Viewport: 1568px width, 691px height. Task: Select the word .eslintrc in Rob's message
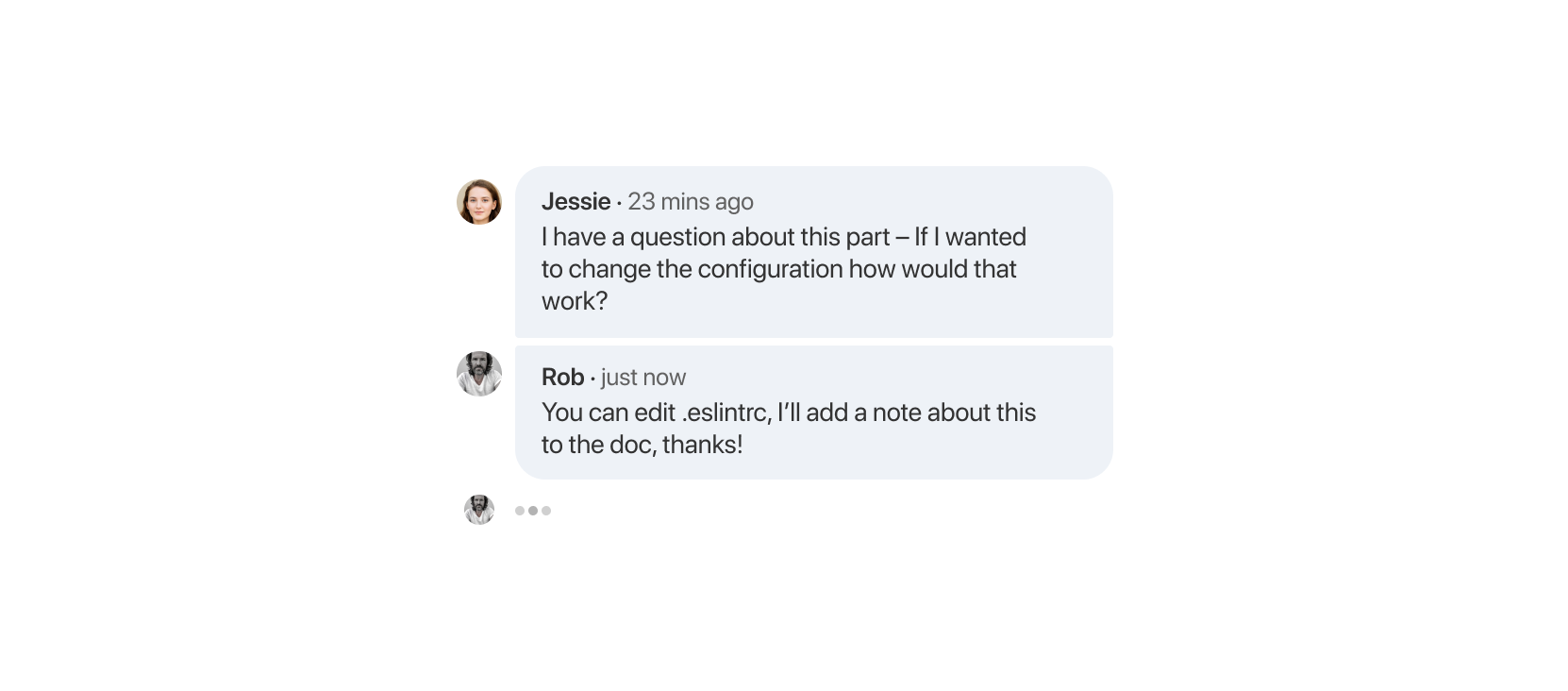[x=724, y=413]
